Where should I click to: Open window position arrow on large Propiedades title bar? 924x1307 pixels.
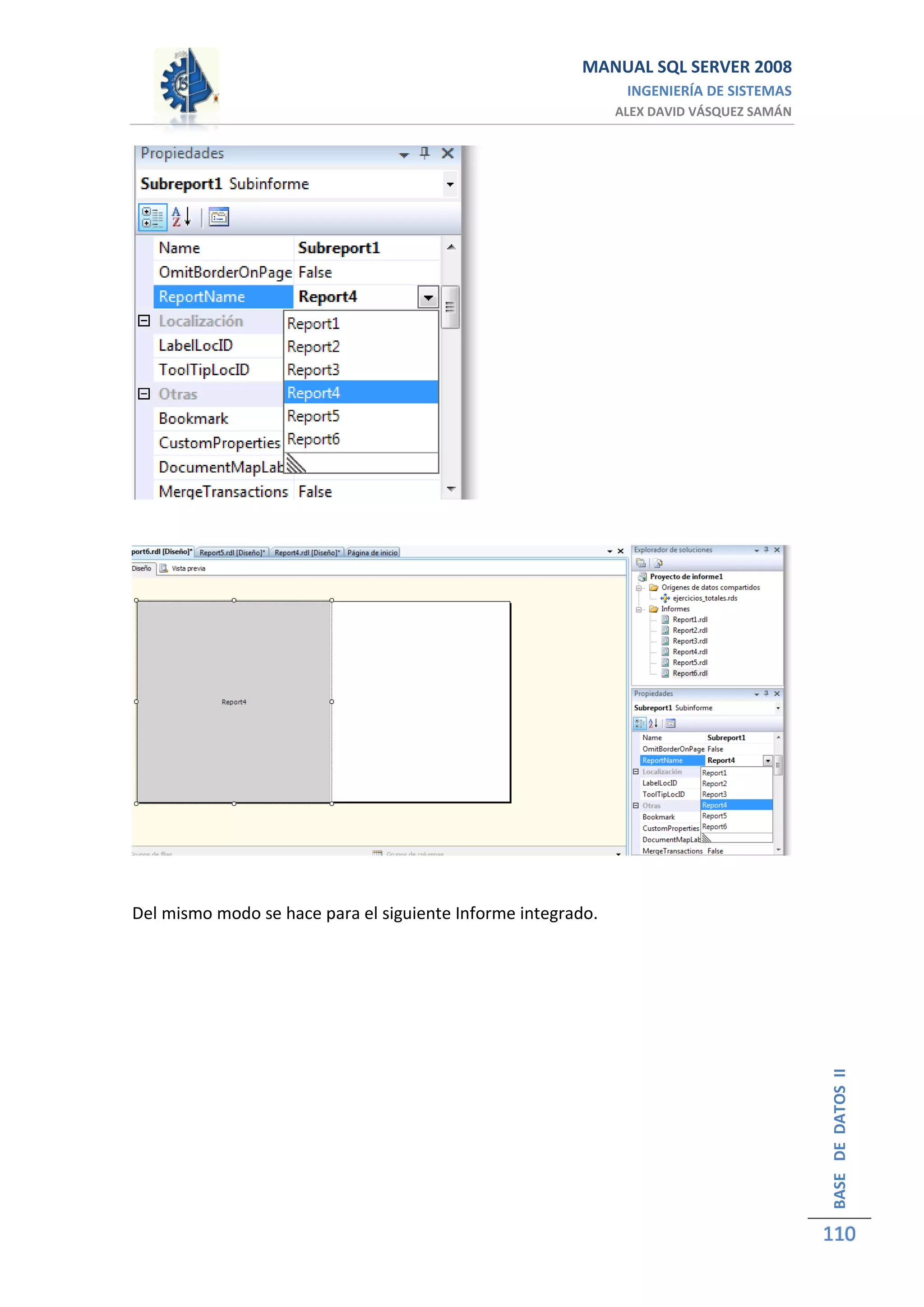coord(404,155)
